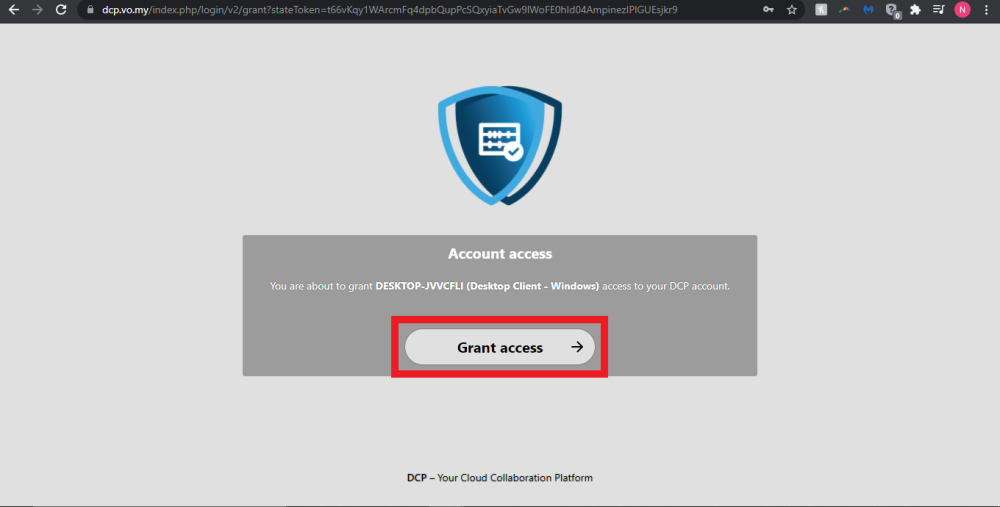This screenshot has height=507, width=1000.
Task: Open saved passwords key icon
Action: (x=768, y=10)
